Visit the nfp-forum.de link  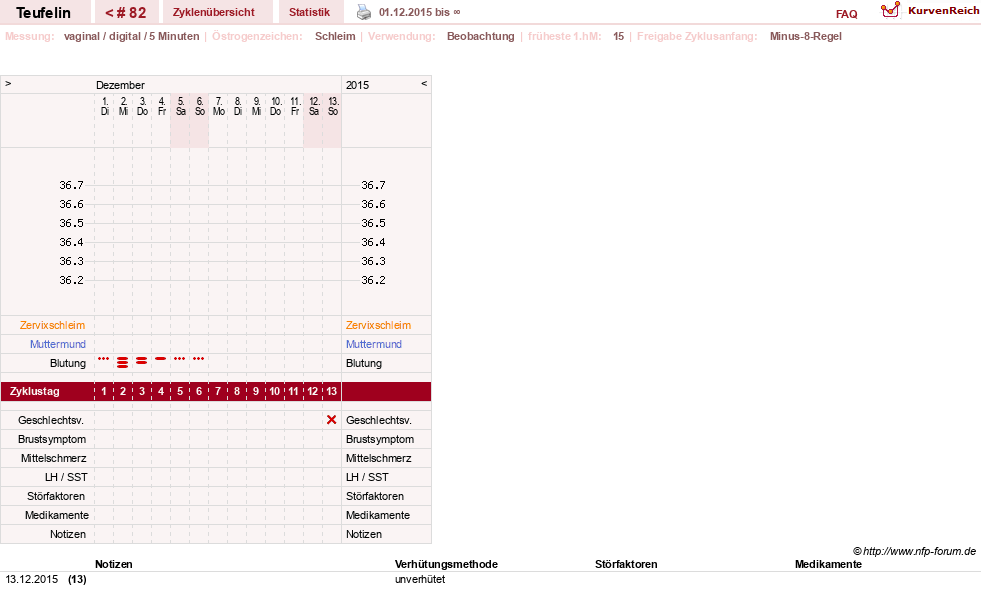919,551
